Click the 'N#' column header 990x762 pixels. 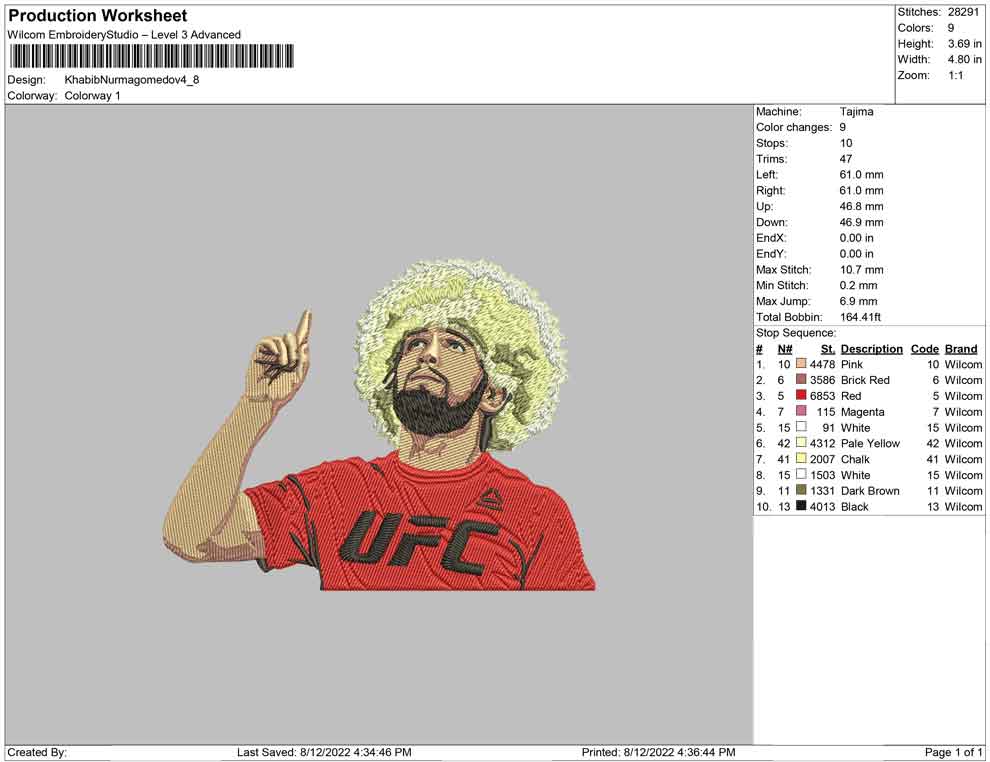click(785, 349)
